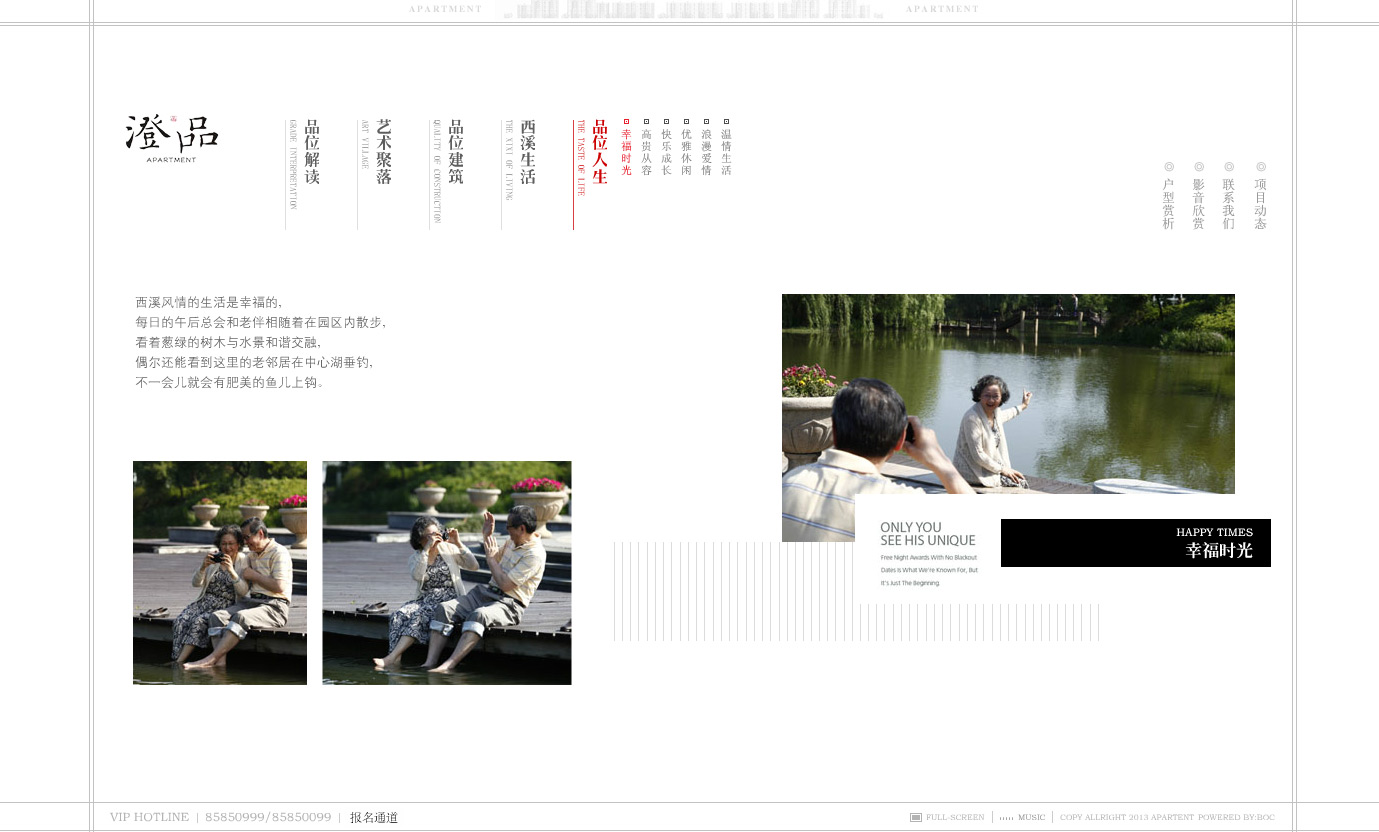Click the circle icon above 户型赏析
This screenshot has height=832, width=1379.
pyautogui.click(x=1168, y=167)
